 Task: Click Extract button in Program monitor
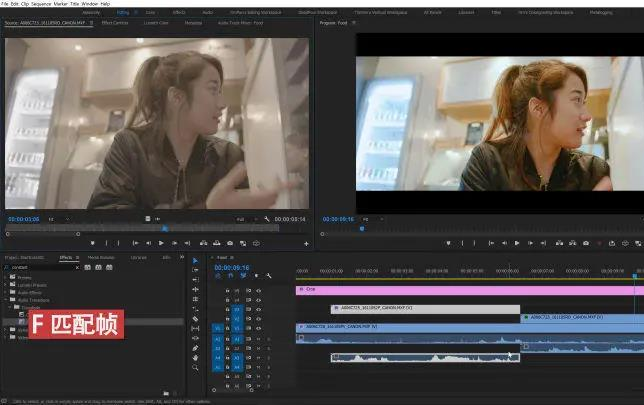coord(572,243)
